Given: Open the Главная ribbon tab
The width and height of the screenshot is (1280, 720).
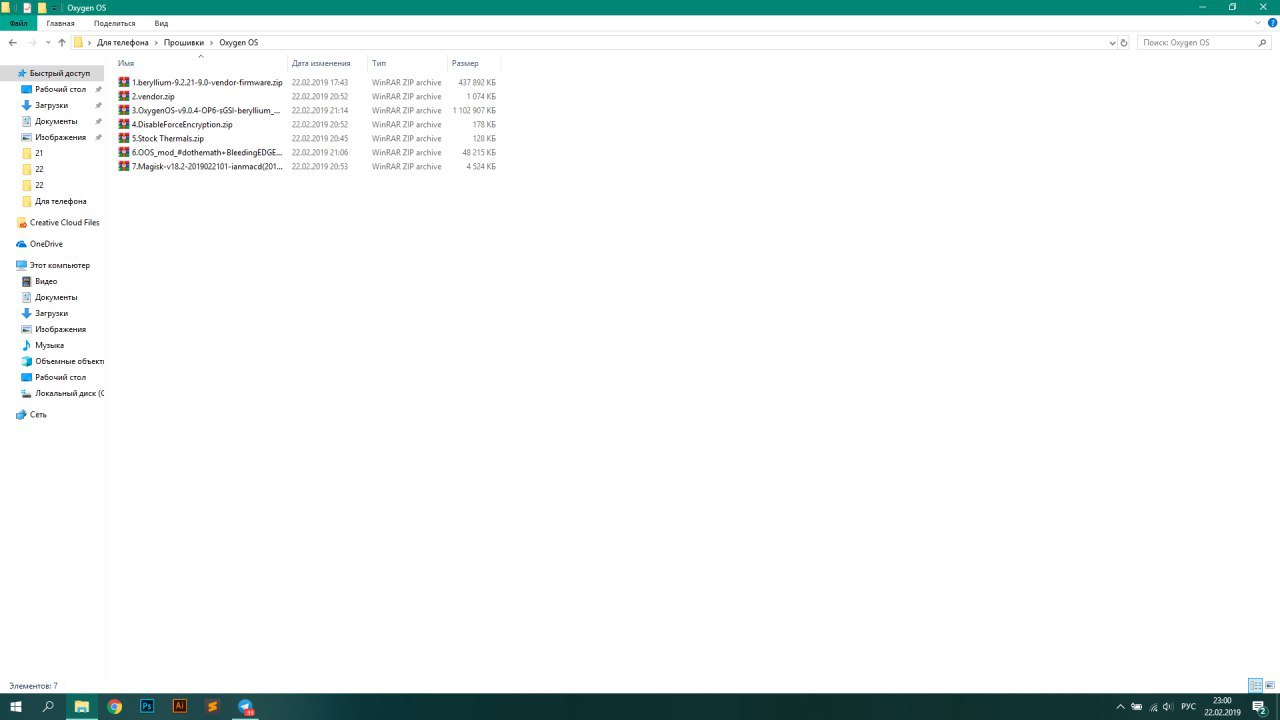Looking at the screenshot, I should click(x=60, y=23).
